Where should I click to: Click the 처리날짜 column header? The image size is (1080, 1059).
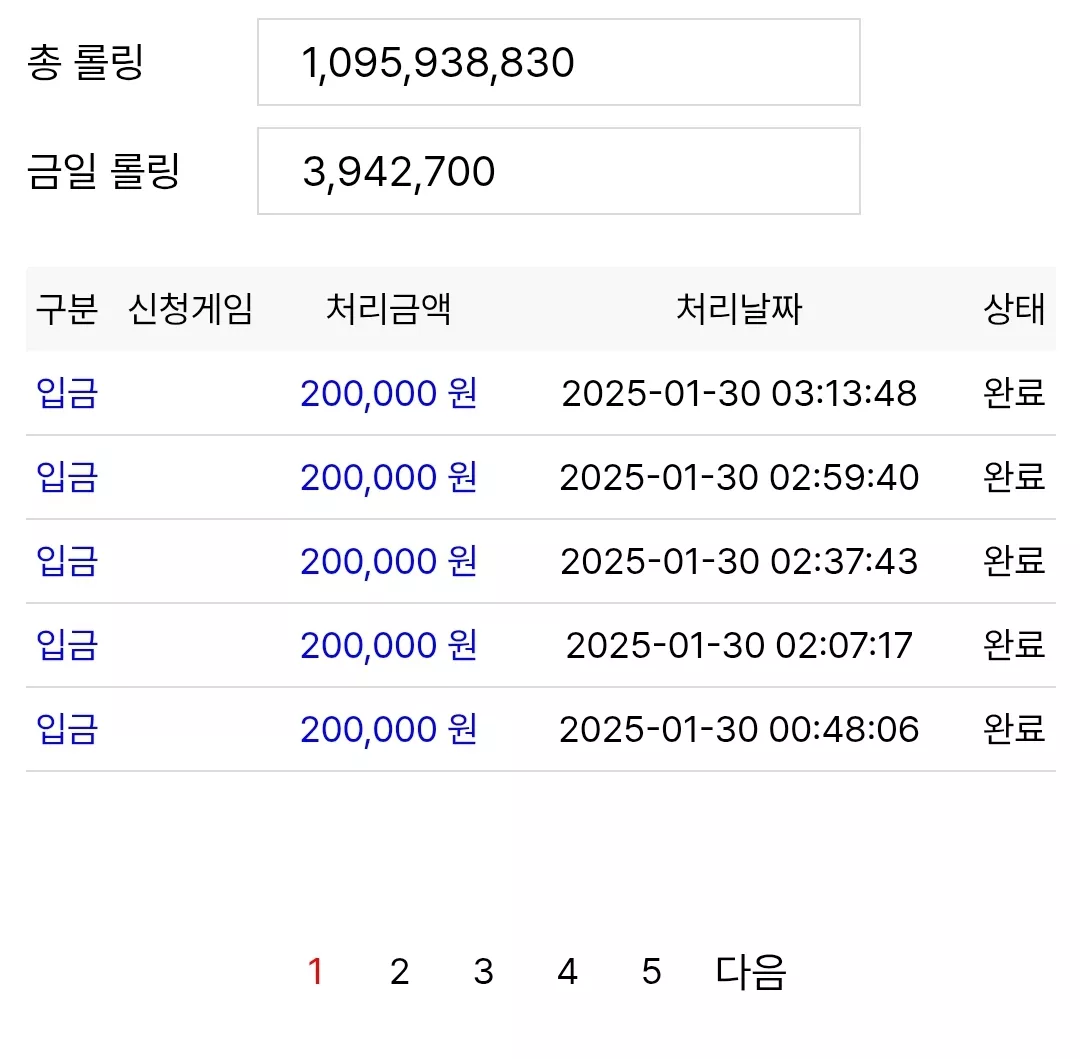tap(739, 308)
